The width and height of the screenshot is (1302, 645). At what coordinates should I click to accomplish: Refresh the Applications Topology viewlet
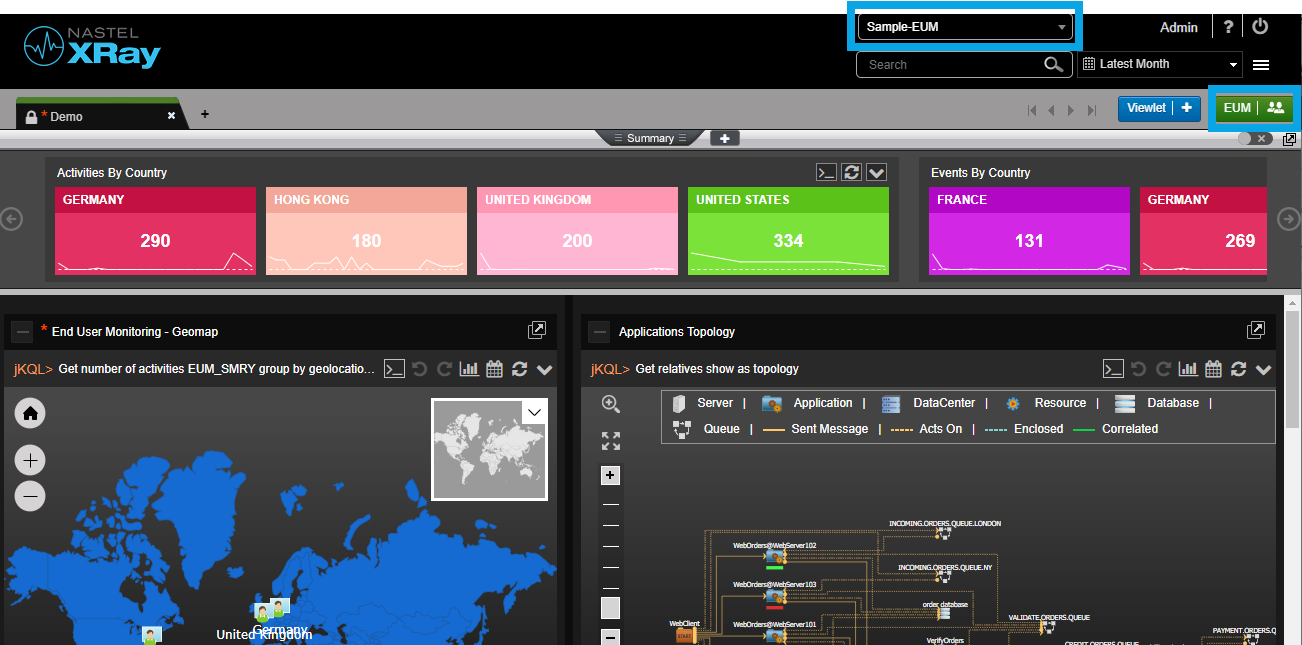pyautogui.click(x=1238, y=368)
